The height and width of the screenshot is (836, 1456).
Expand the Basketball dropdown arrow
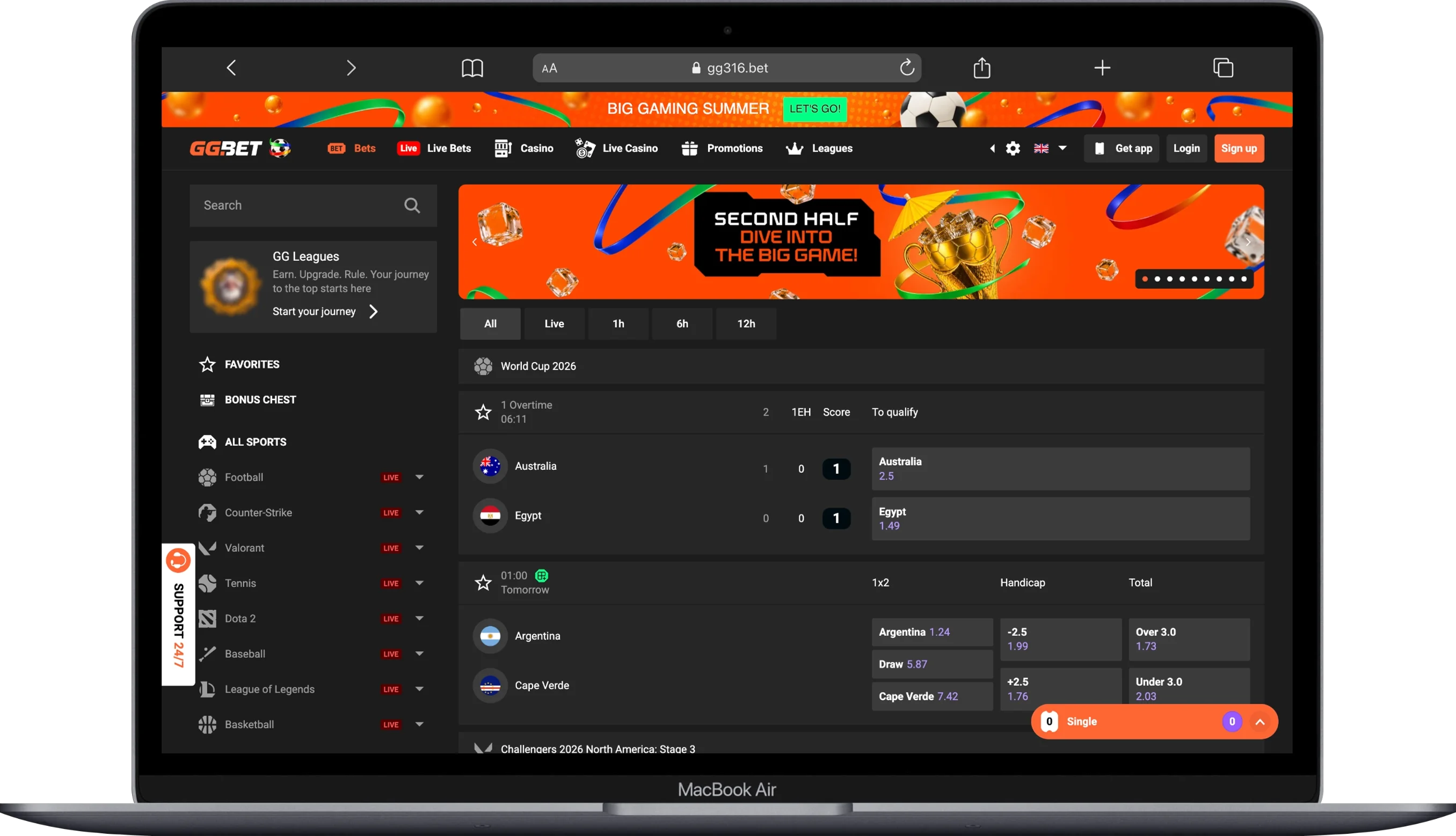point(419,724)
